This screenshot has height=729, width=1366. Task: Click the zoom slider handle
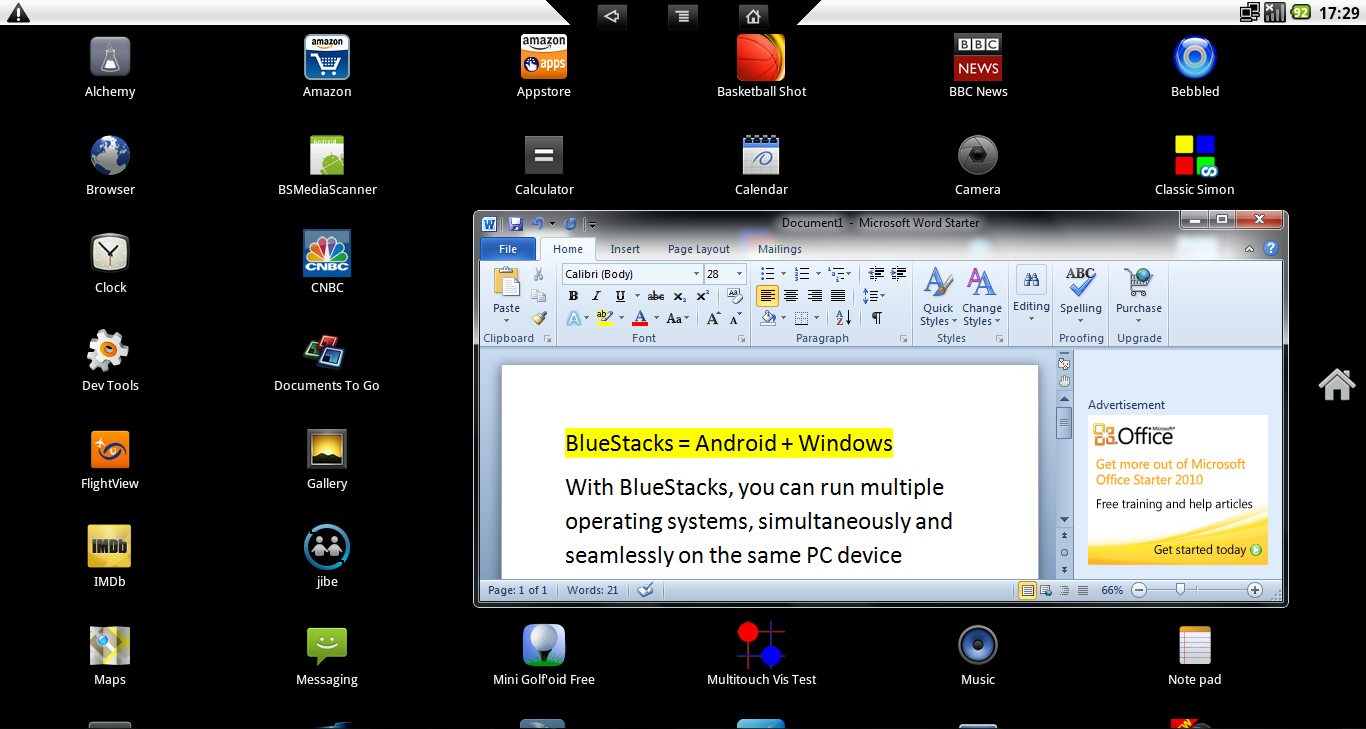[x=1180, y=590]
